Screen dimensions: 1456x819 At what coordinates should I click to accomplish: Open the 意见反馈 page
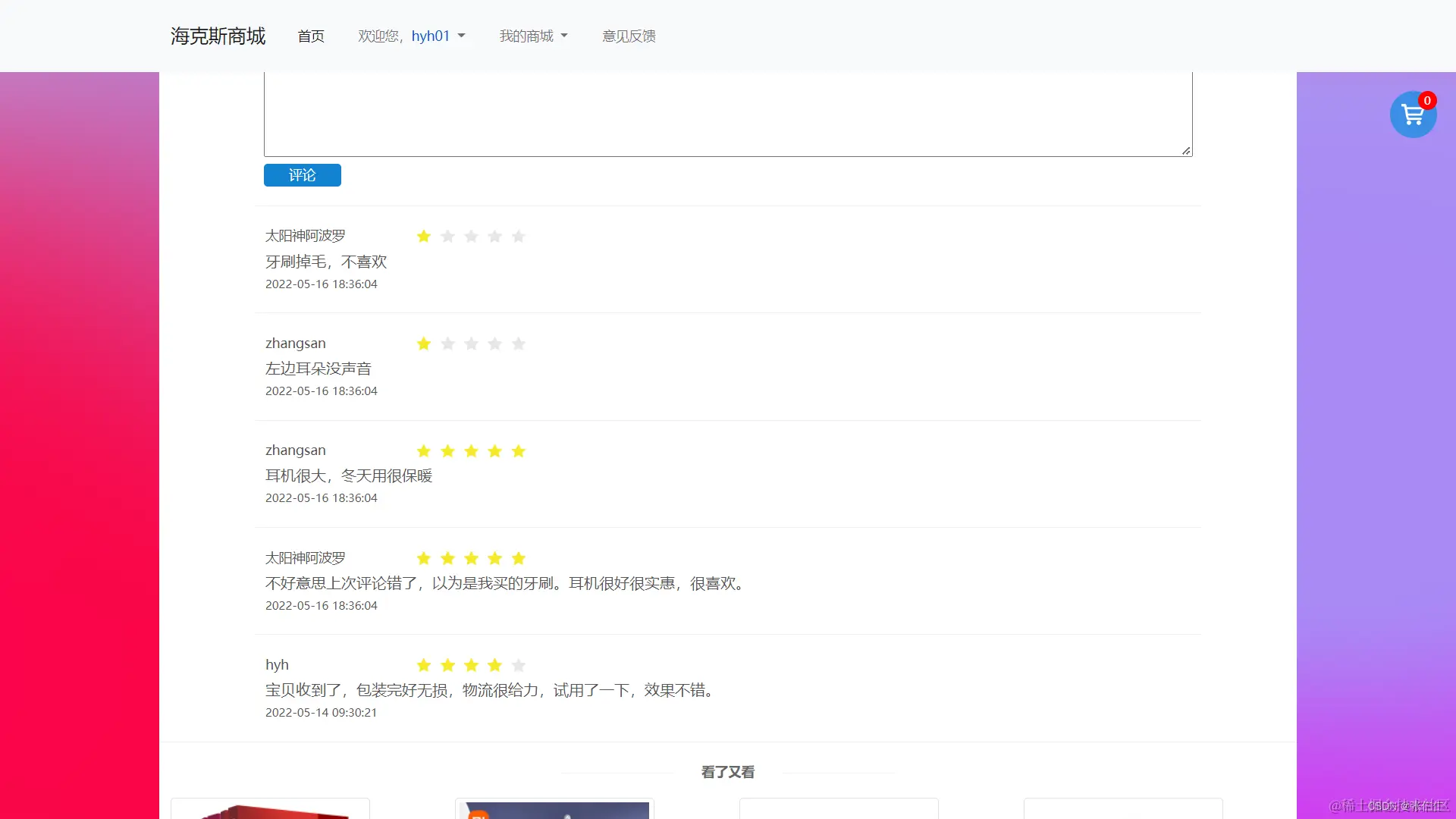(628, 36)
